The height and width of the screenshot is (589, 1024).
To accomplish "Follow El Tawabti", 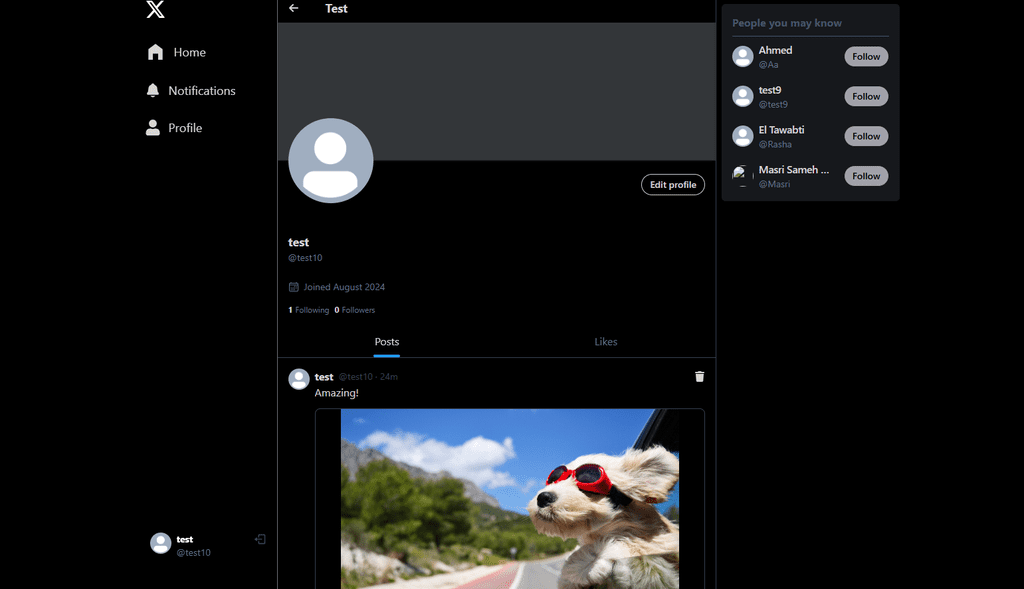I will 866,136.
